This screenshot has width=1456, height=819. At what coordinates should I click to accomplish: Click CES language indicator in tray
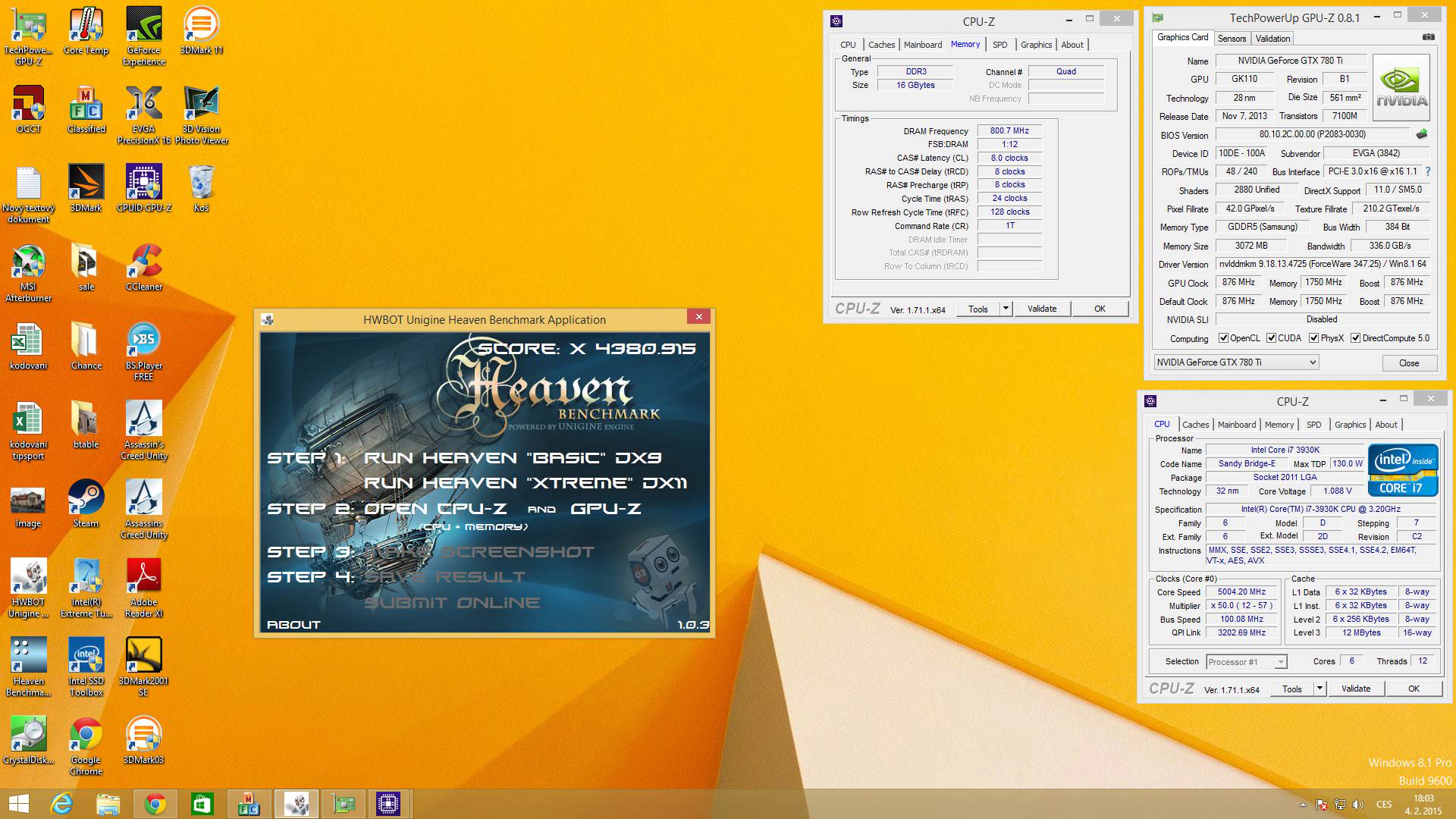click(x=1384, y=805)
